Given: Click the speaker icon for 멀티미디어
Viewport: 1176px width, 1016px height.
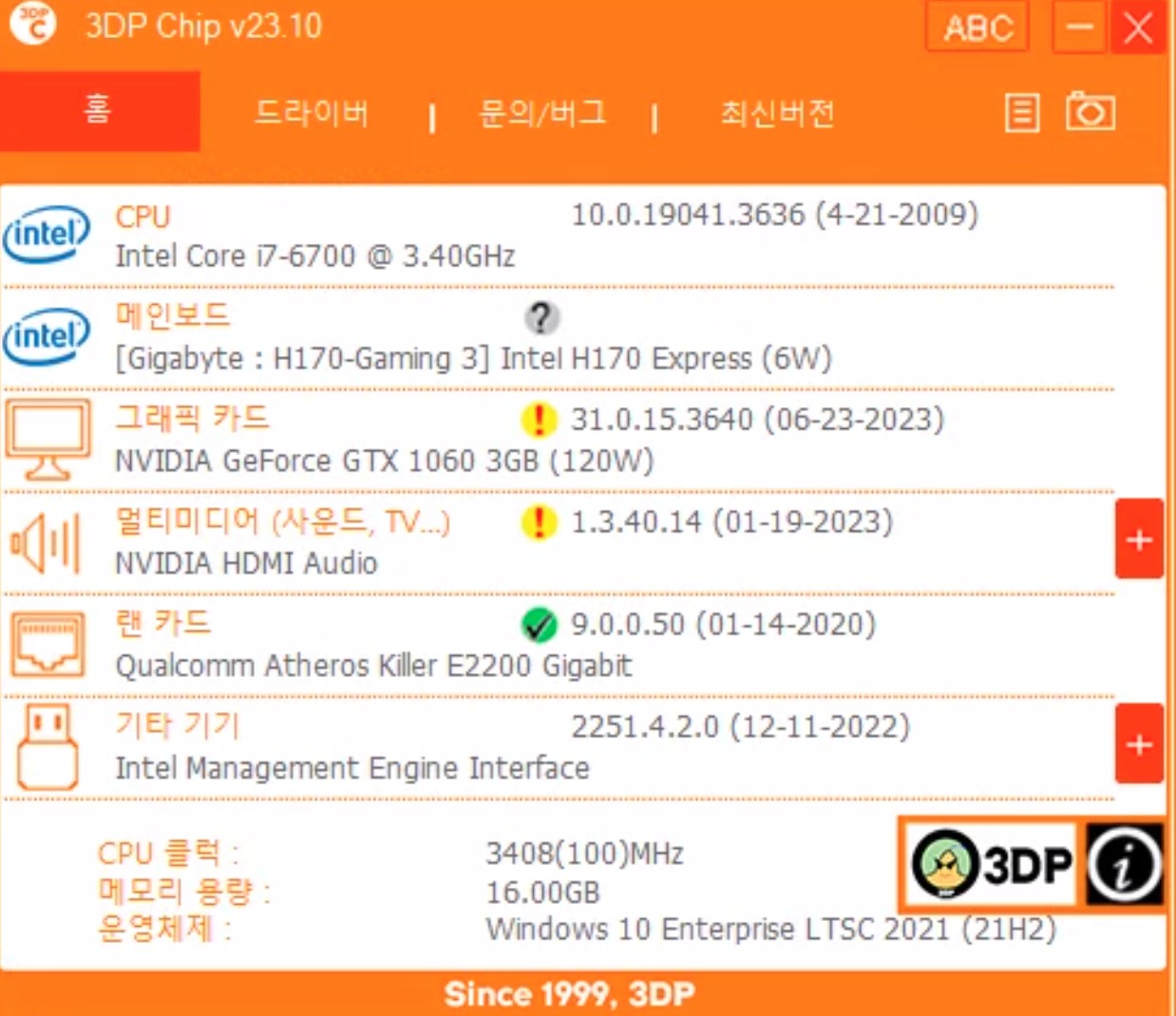Looking at the screenshot, I should point(46,542).
